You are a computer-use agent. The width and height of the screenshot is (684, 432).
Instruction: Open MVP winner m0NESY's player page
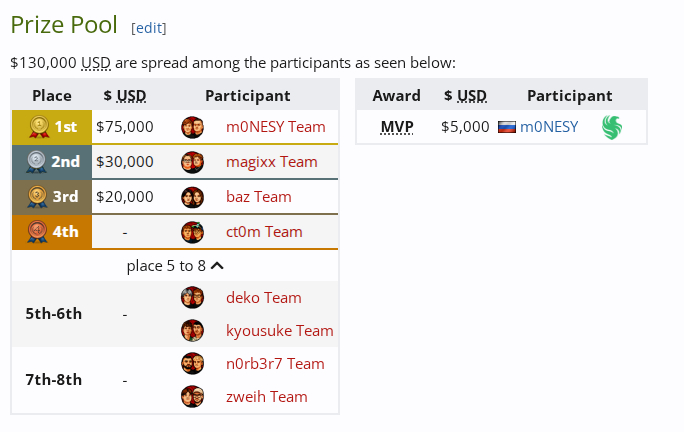click(x=549, y=127)
